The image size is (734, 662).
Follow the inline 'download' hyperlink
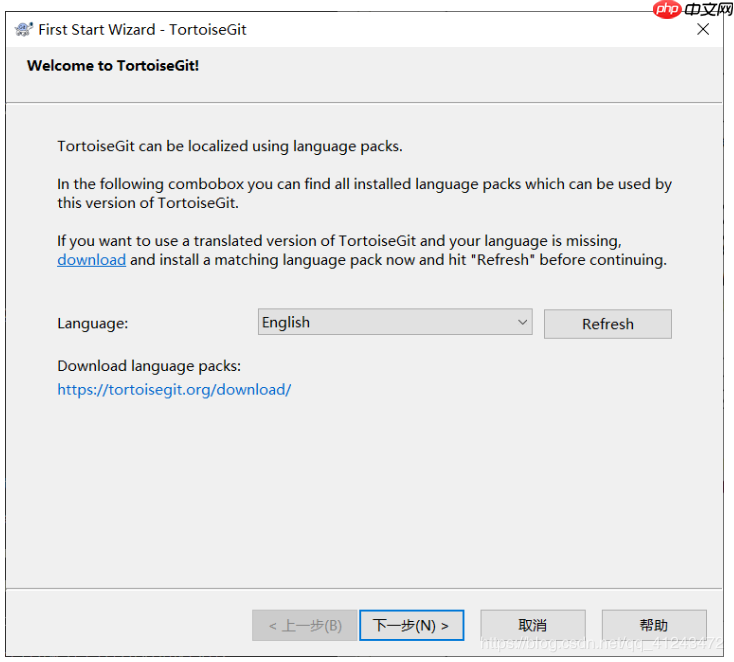91,260
